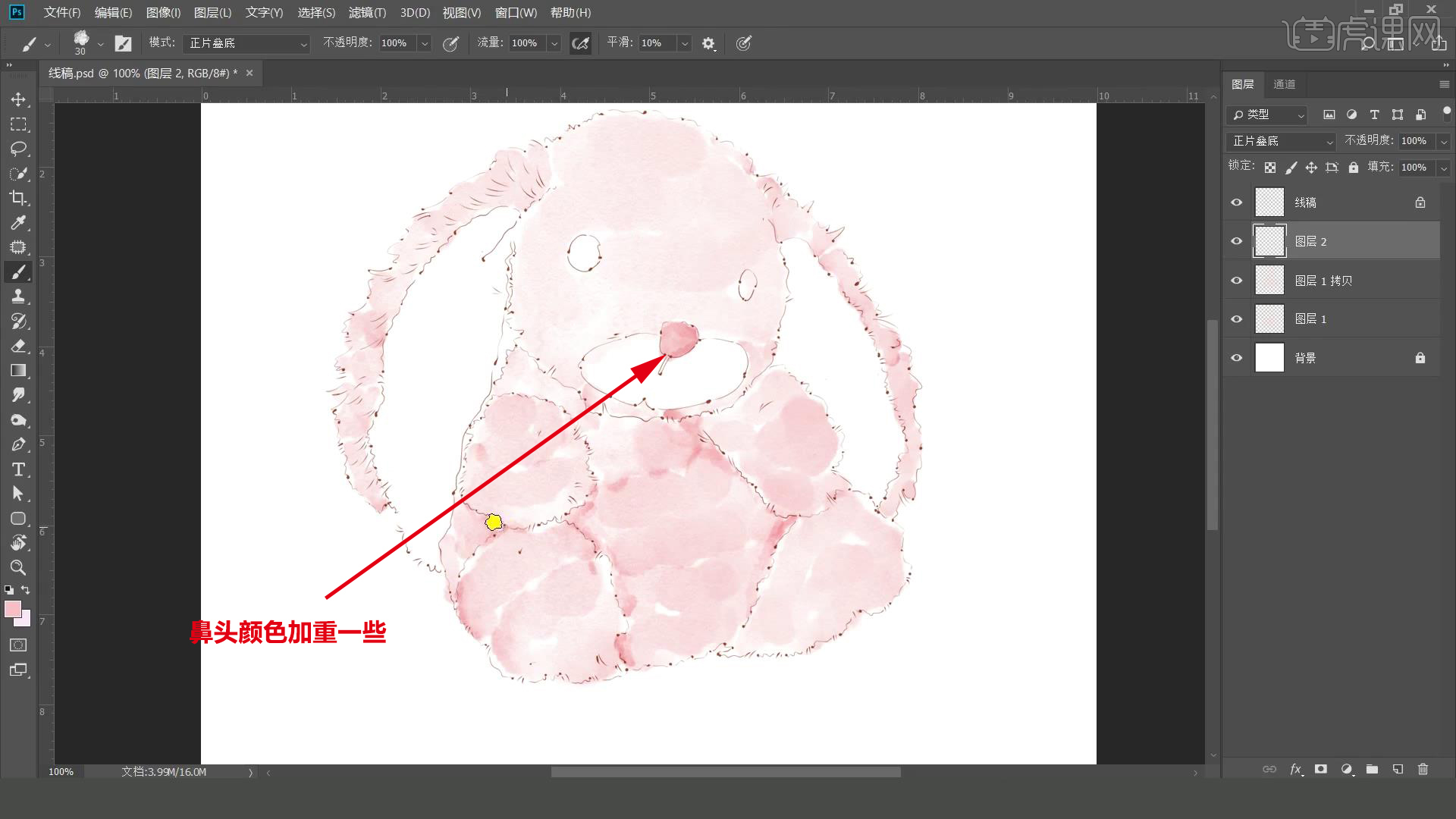Toggle pressure for size
The width and height of the screenshot is (1456, 819).
pos(744,43)
